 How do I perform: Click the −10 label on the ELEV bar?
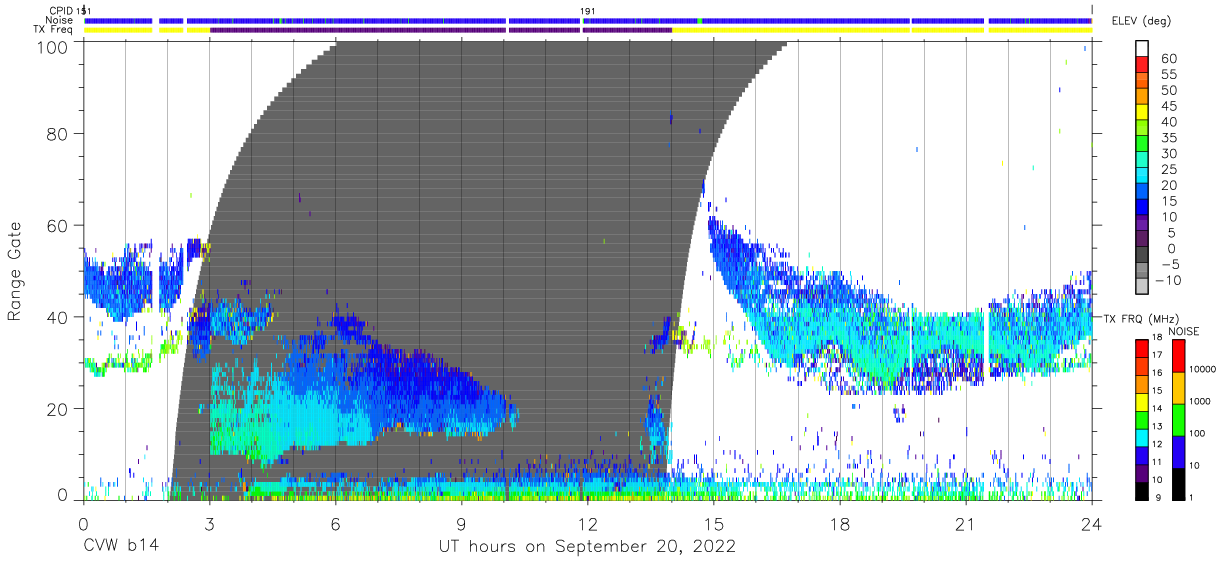[x=1167, y=280]
